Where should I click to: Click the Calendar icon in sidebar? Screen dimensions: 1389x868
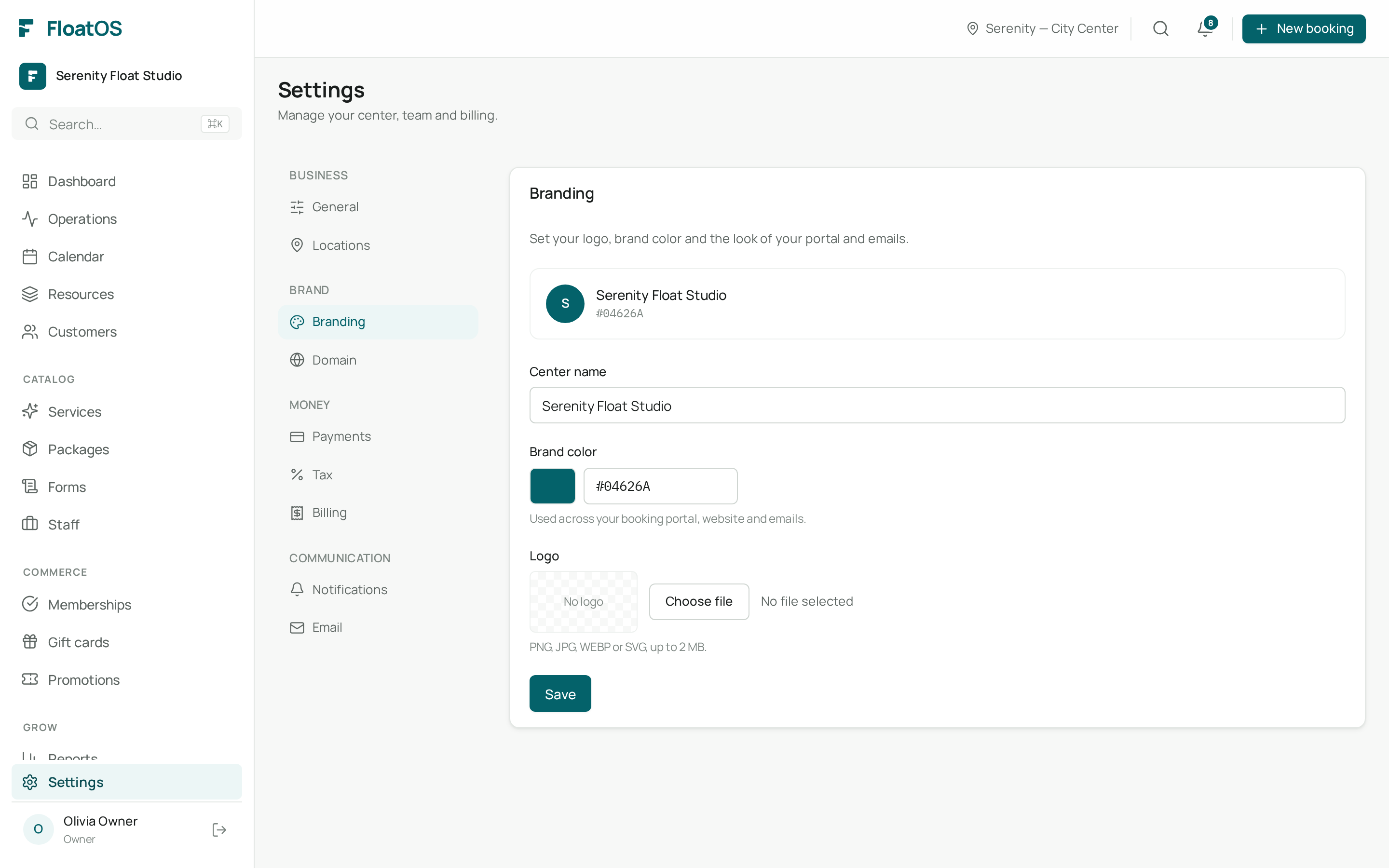(x=30, y=257)
